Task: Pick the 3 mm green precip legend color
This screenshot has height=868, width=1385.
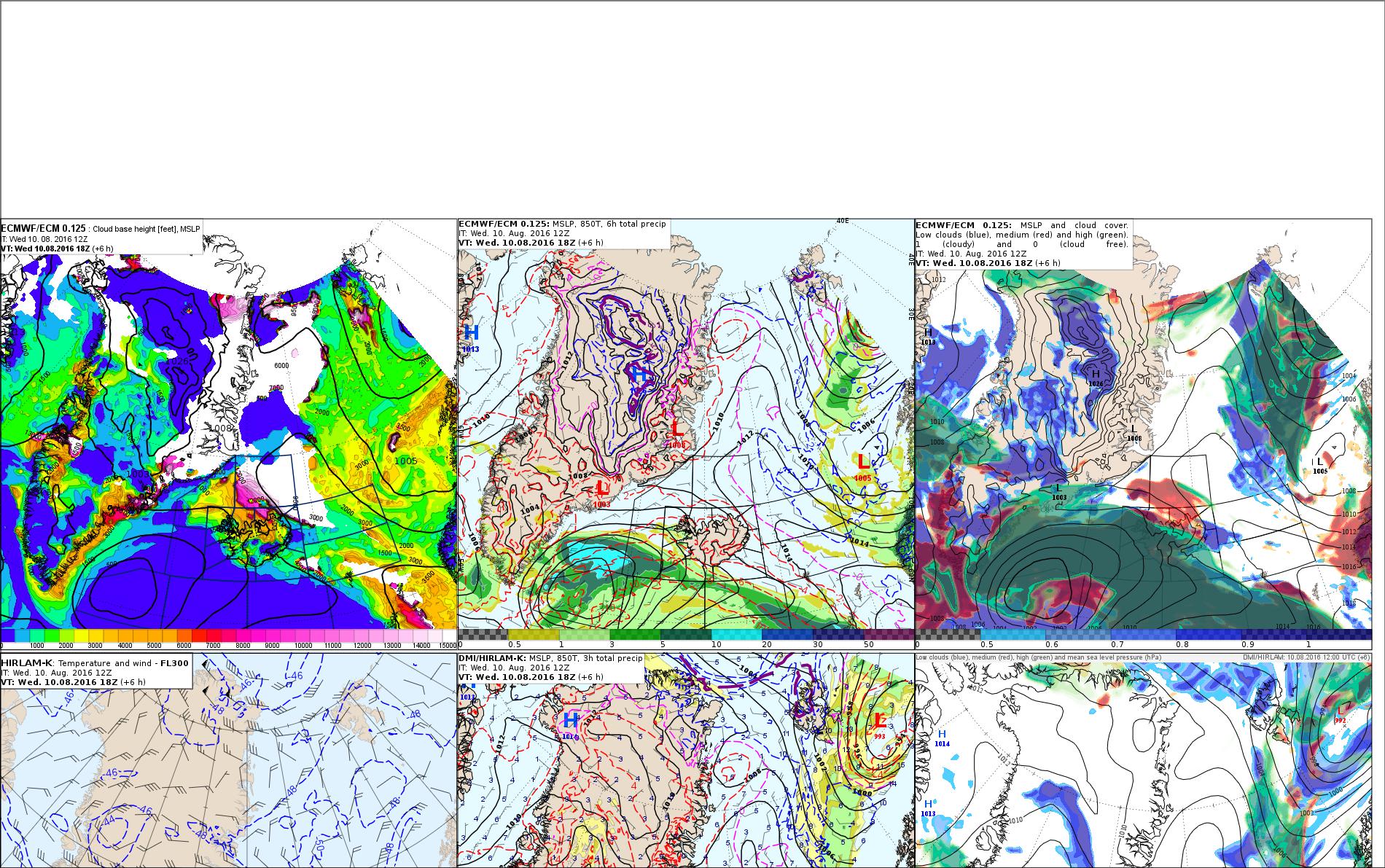Action: click(x=634, y=635)
